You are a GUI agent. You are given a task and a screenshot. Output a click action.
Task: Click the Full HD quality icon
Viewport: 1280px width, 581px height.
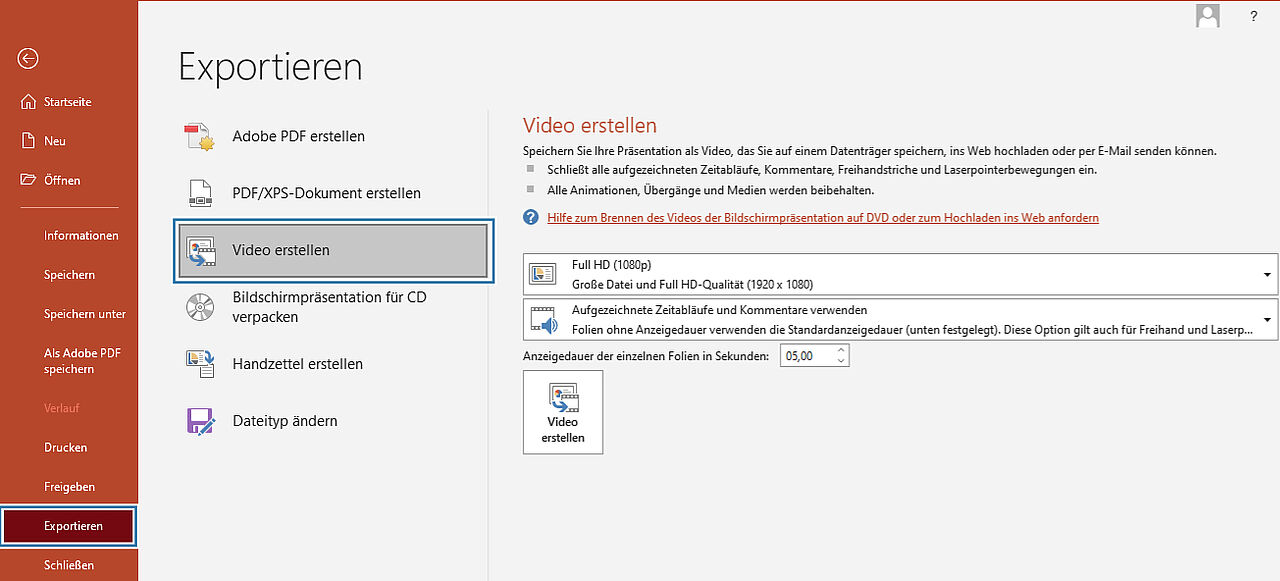point(543,273)
